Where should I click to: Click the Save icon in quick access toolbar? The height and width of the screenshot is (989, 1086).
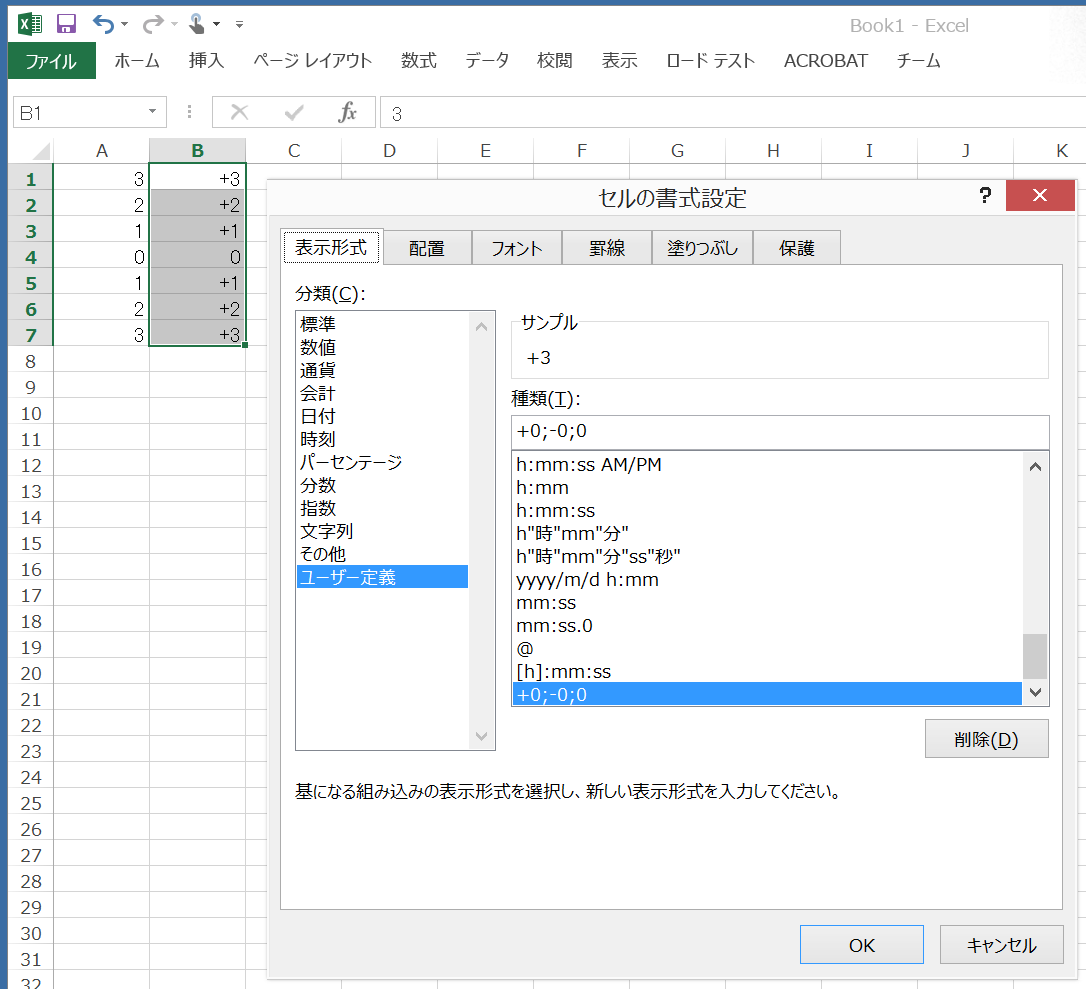[66, 24]
